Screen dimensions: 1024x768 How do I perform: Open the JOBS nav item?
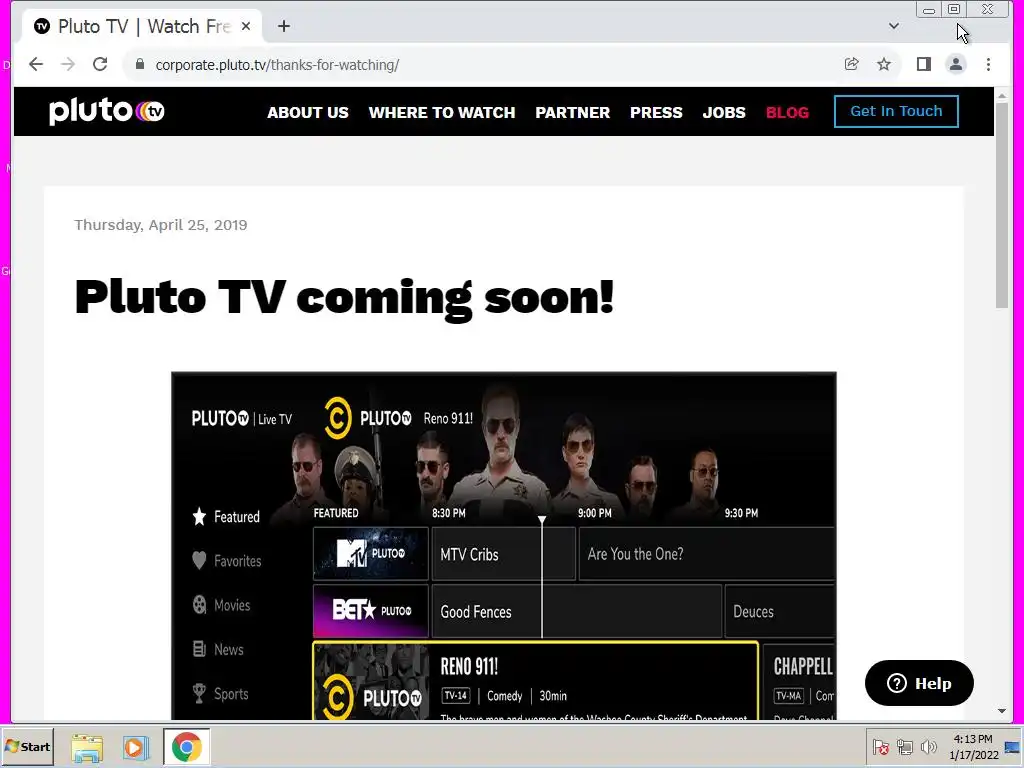tap(724, 112)
